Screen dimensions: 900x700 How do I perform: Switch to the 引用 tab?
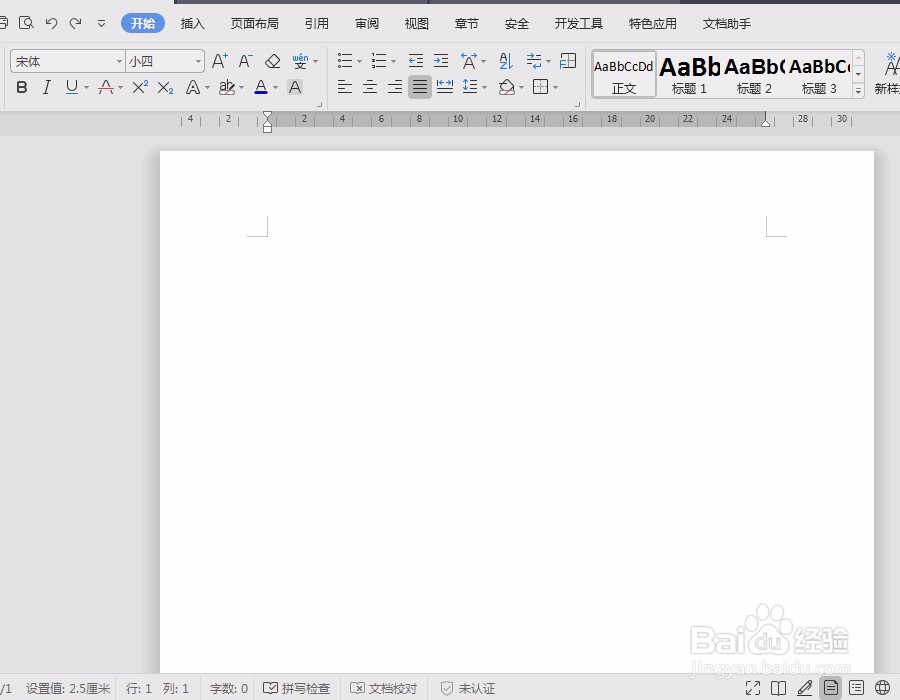tap(316, 24)
